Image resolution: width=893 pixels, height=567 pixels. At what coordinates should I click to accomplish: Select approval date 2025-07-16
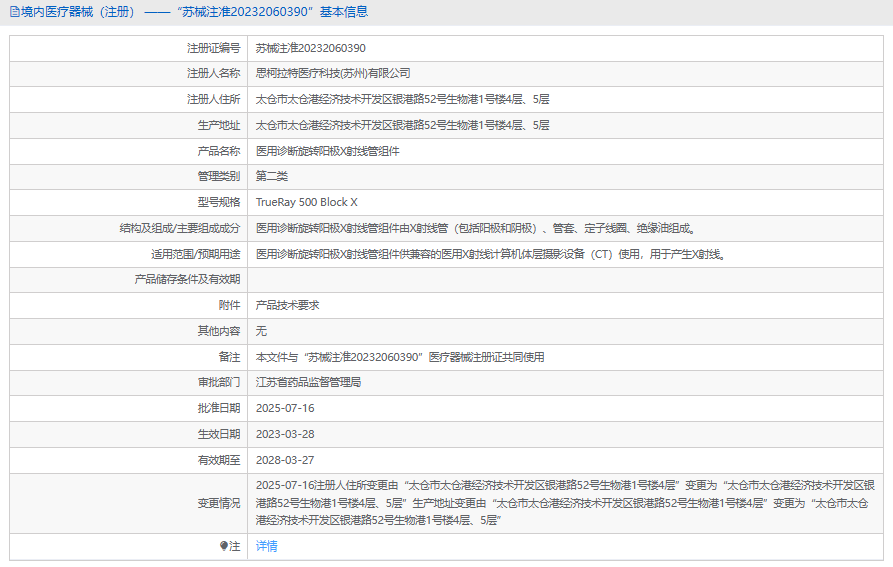click(285, 408)
